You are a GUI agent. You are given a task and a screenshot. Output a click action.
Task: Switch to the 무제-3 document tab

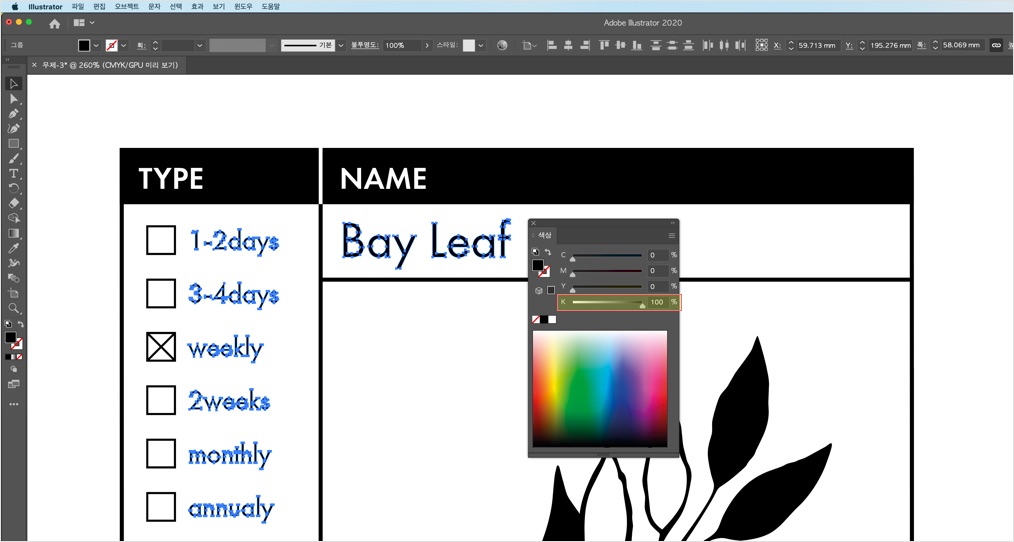110,65
